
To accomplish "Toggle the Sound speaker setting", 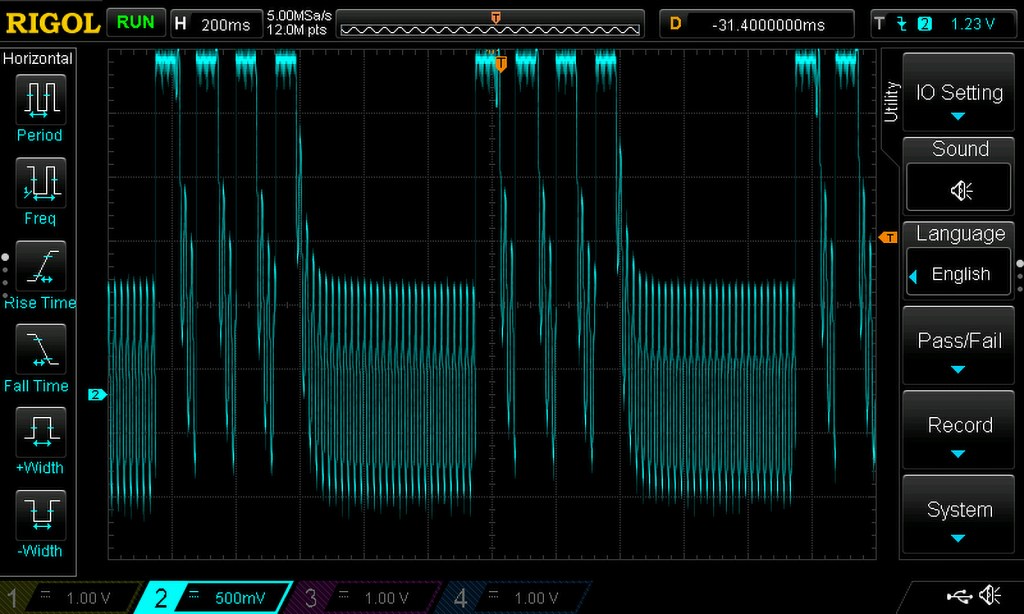I will click(x=959, y=190).
